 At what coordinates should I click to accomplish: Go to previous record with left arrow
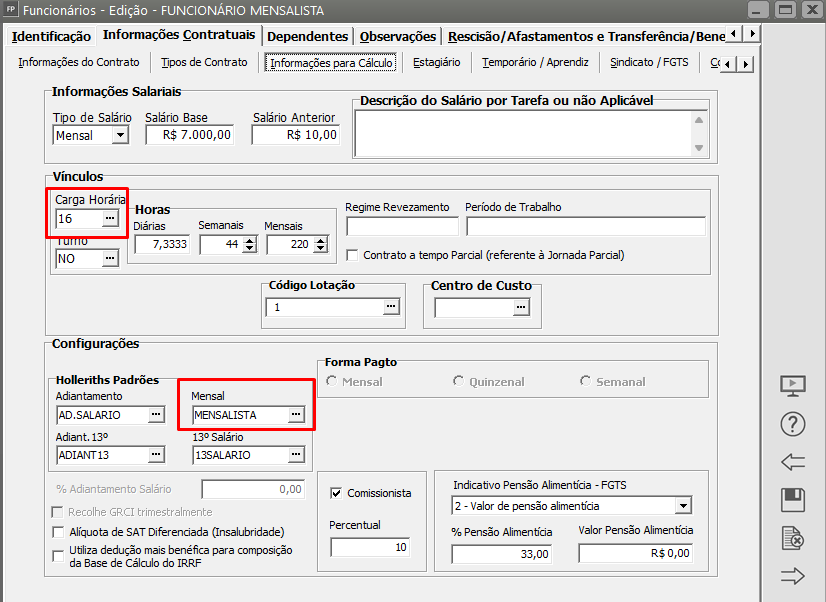792,462
